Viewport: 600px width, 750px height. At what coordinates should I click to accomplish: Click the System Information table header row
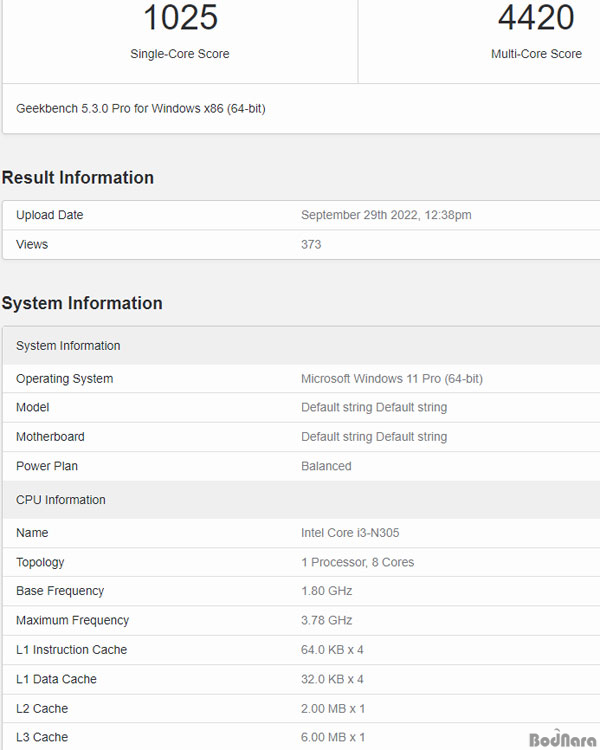coord(301,346)
